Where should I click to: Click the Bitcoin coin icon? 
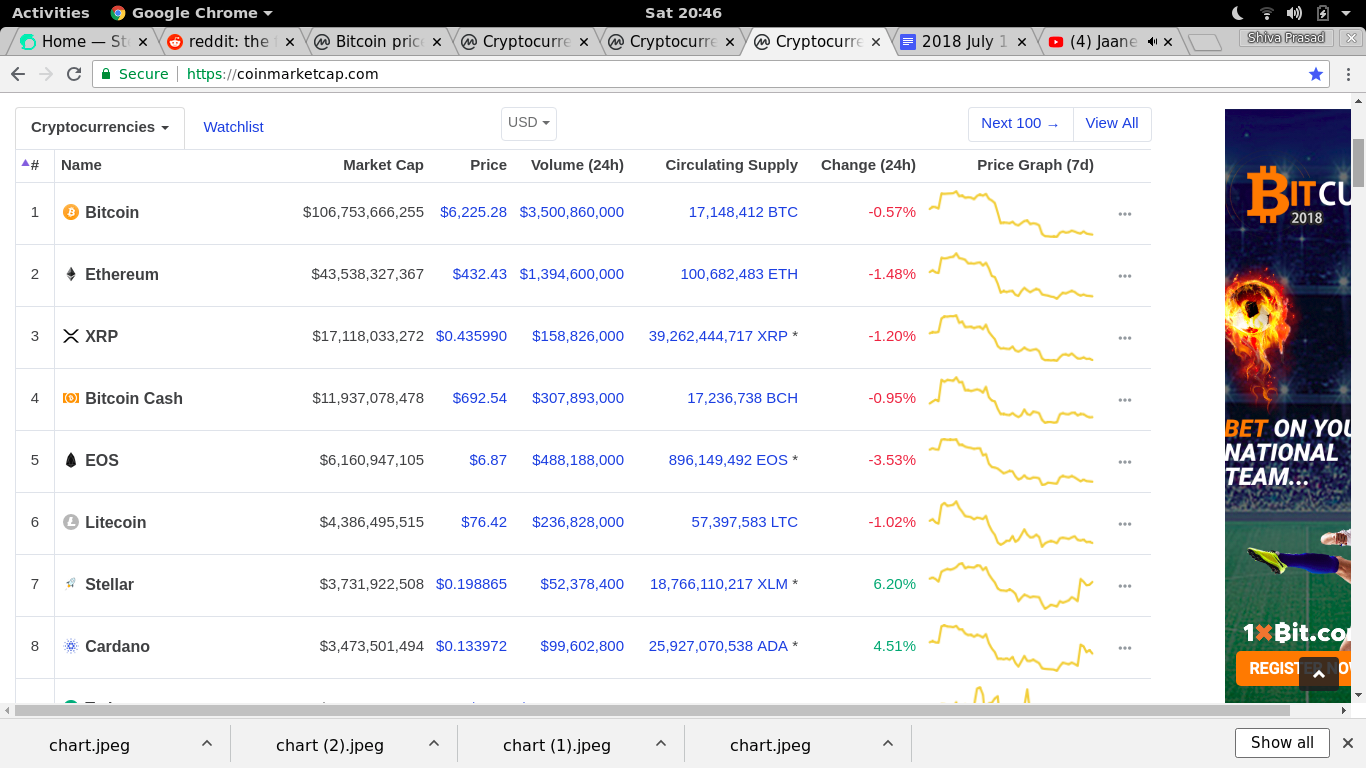[x=71, y=212]
